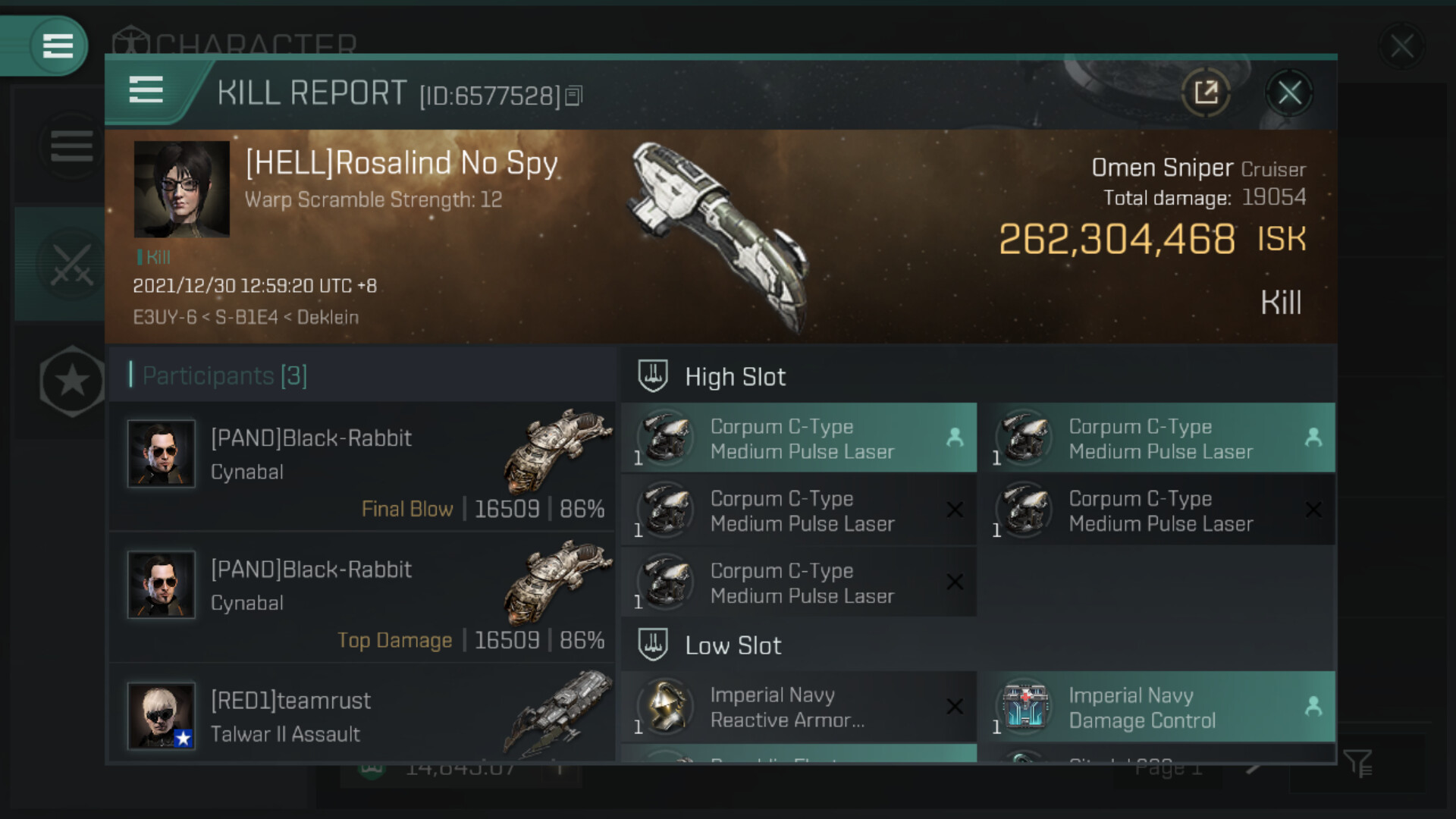The width and height of the screenshot is (1456, 819).
Task: Select first dropped Corpum C-Type Medium Pulse Laser
Action: coord(799,439)
